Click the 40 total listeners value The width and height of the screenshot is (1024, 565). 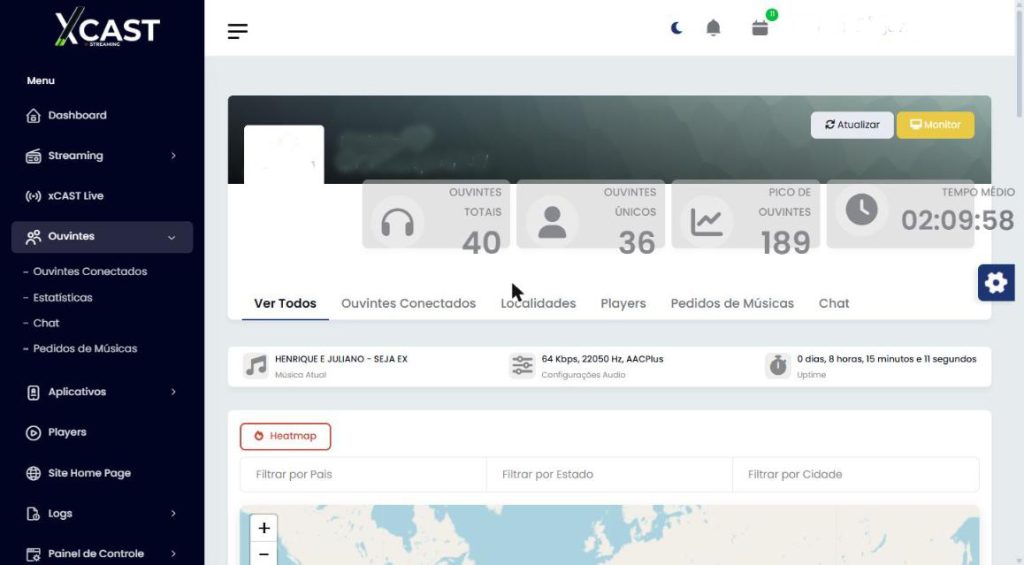(x=481, y=243)
